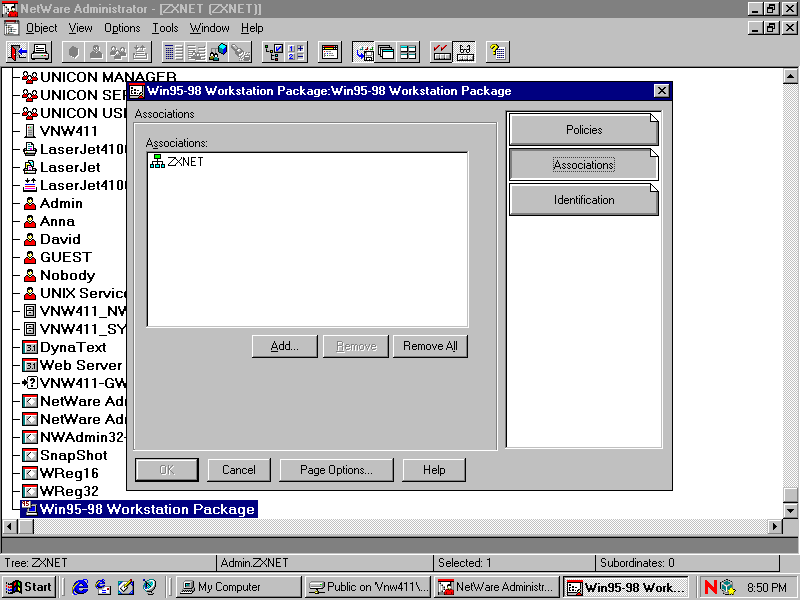Select the DynaText application object

pyautogui.click(x=65, y=347)
